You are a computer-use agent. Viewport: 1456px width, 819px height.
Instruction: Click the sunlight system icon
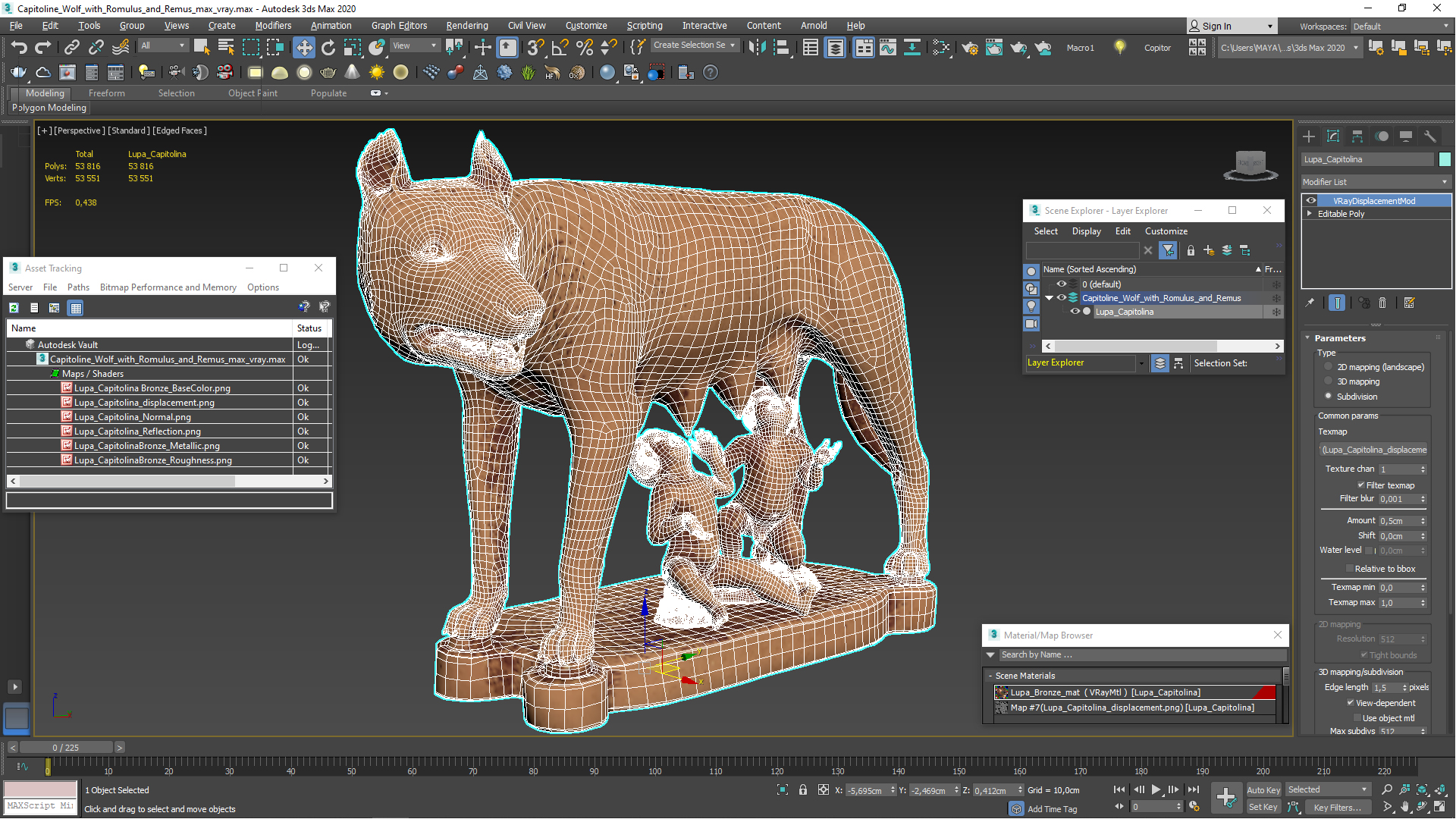(376, 72)
